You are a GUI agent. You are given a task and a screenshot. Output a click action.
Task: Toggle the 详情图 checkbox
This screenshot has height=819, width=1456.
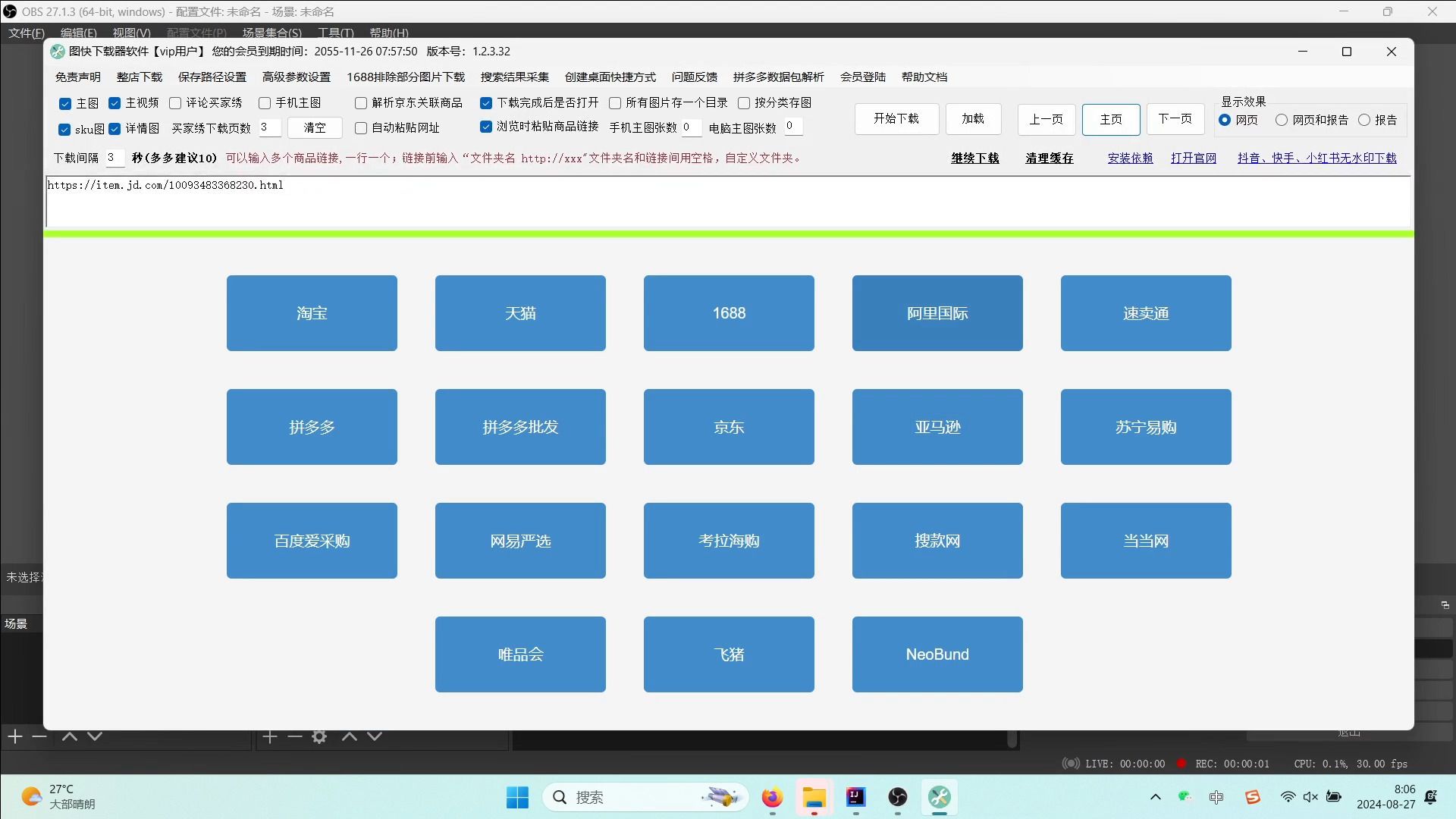(x=115, y=129)
